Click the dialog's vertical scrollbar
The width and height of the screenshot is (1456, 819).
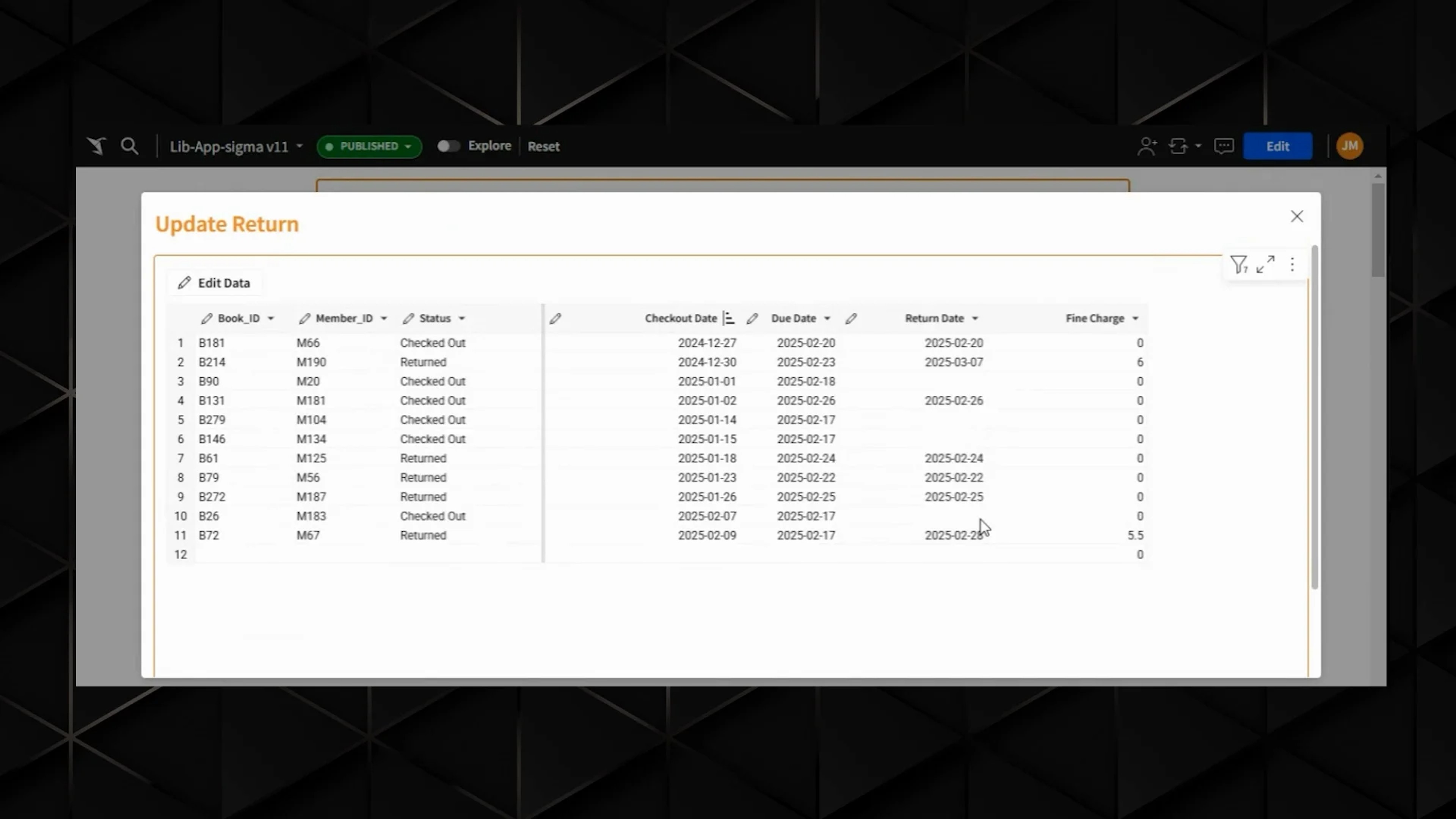click(x=1314, y=418)
